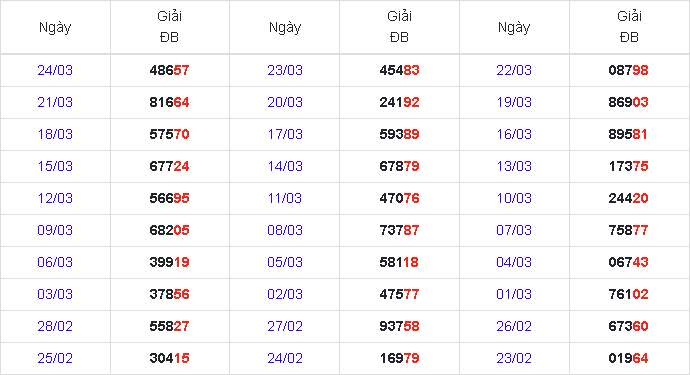Open the 22/03 date link
Screen dimensions: 690x375
click(x=514, y=70)
